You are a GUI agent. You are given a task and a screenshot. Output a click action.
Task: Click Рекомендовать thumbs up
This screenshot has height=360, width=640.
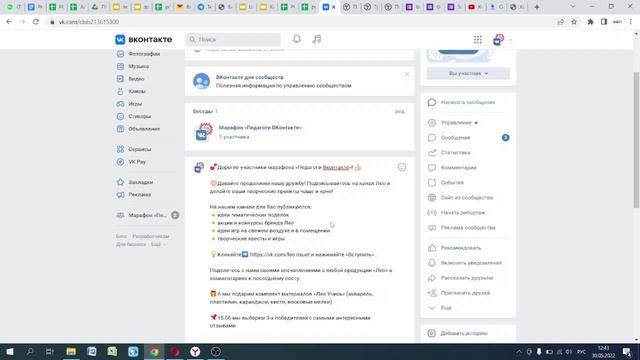[x=432, y=248]
